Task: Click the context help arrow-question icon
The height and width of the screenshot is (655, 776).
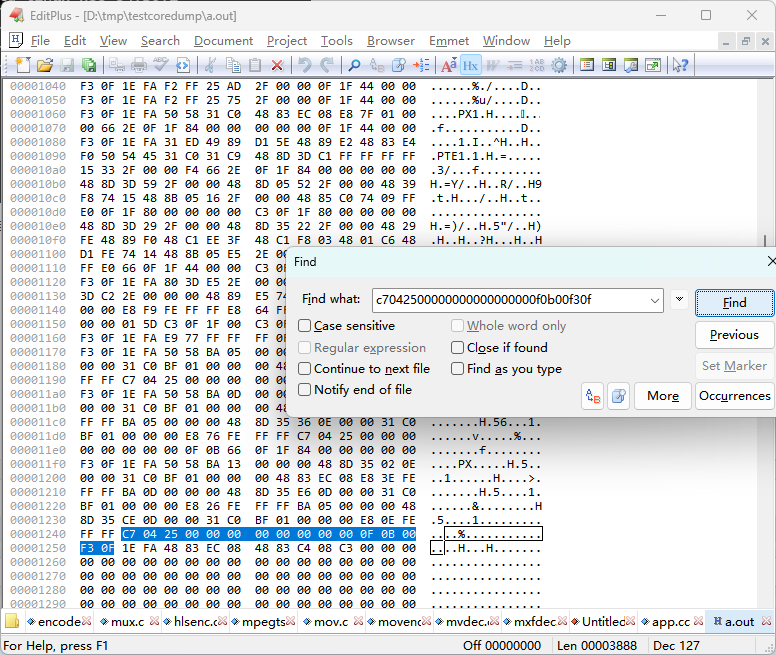Action: (x=680, y=65)
